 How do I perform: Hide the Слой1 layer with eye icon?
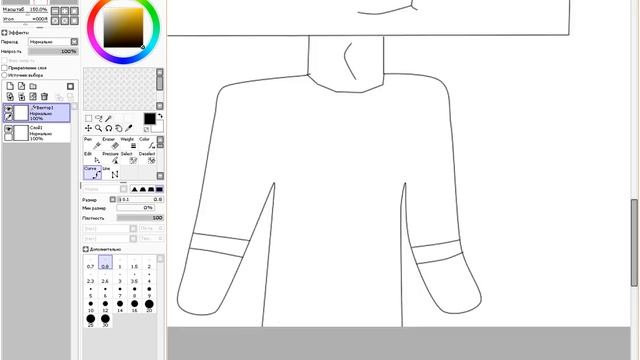8,129
